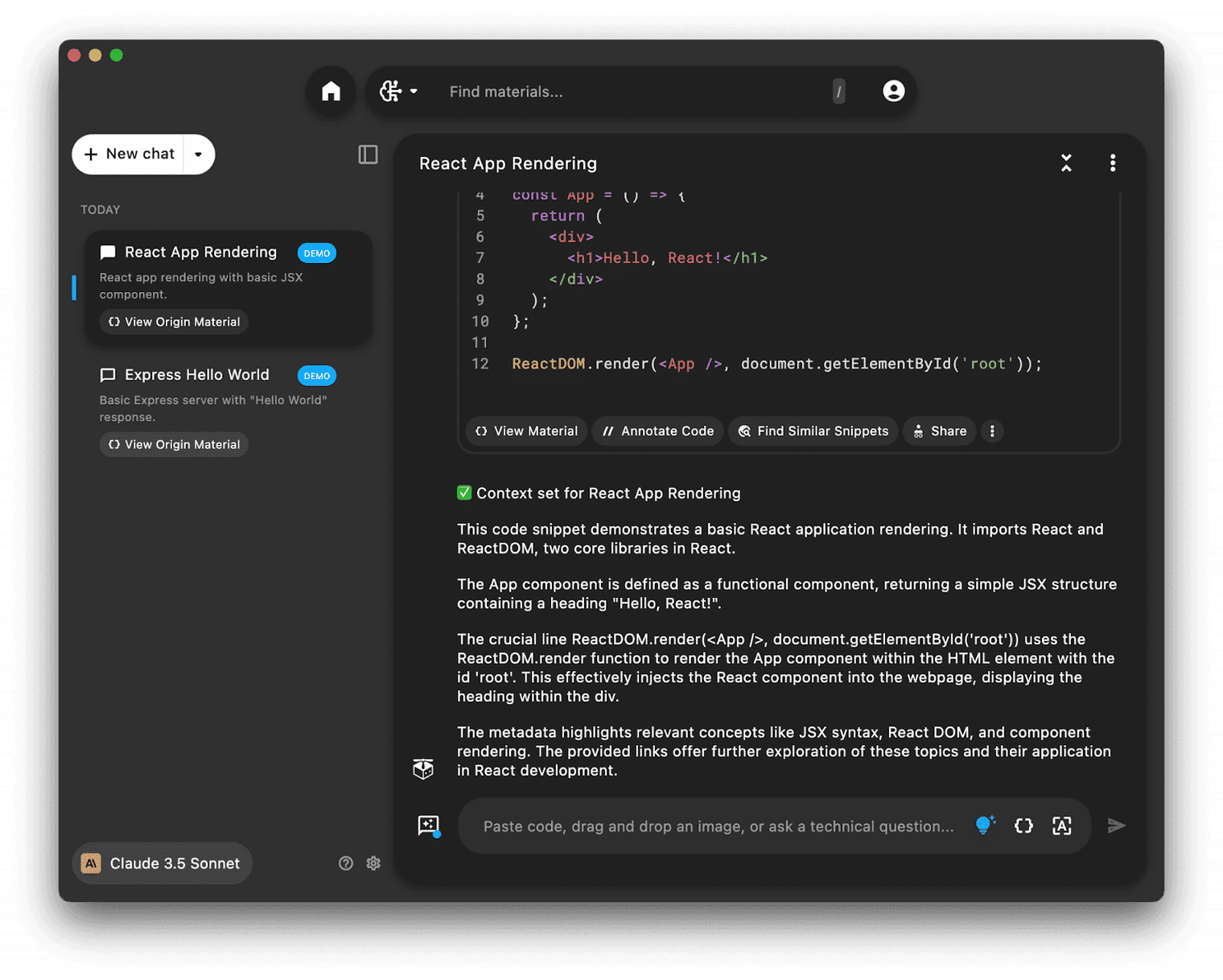Share the code snippet
This screenshot has height=980, width=1223.
coord(940,431)
